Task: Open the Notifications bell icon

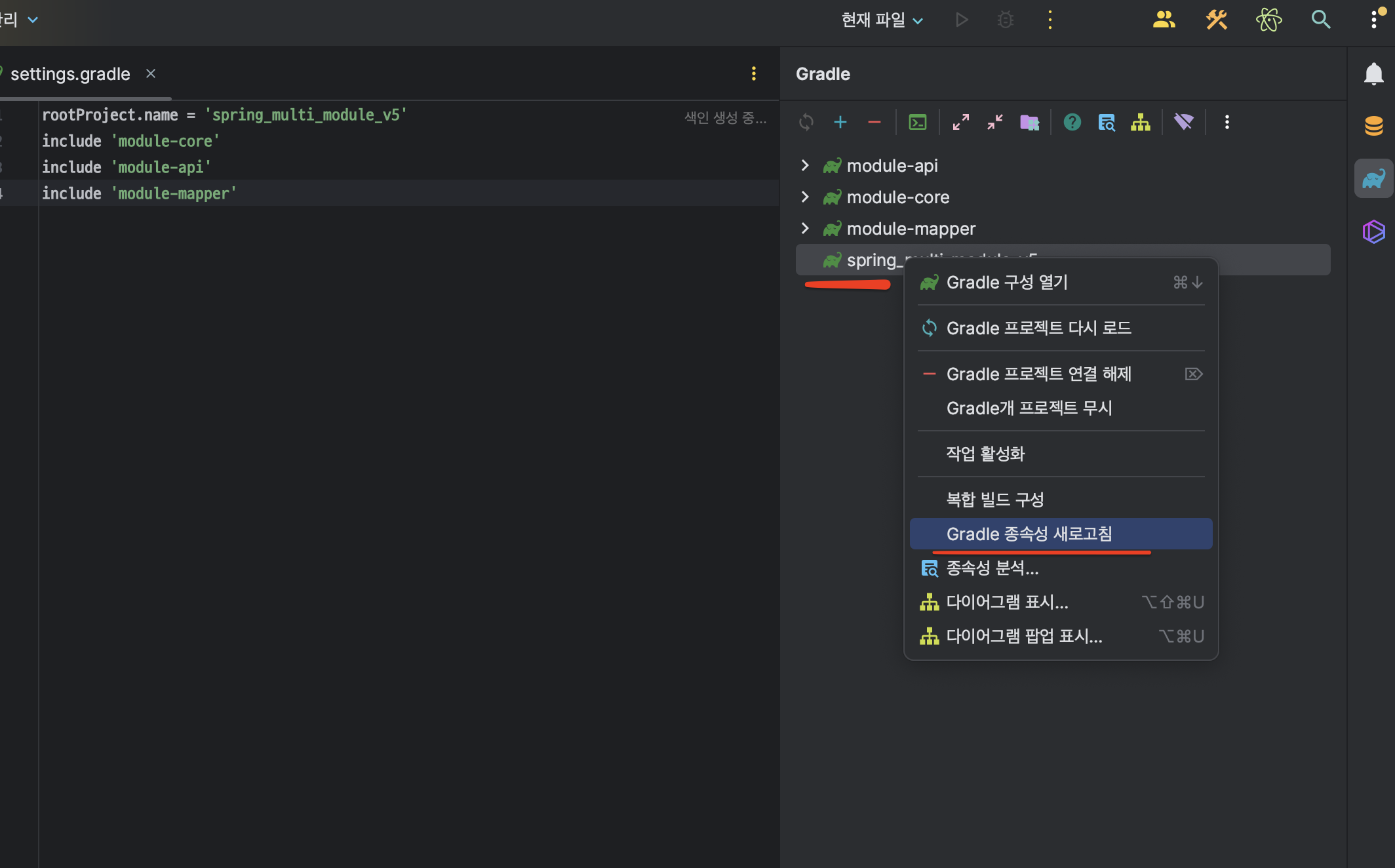Action: pyautogui.click(x=1373, y=74)
